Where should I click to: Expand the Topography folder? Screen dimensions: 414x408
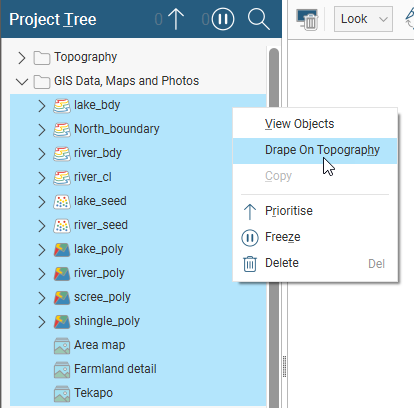tap(22, 58)
